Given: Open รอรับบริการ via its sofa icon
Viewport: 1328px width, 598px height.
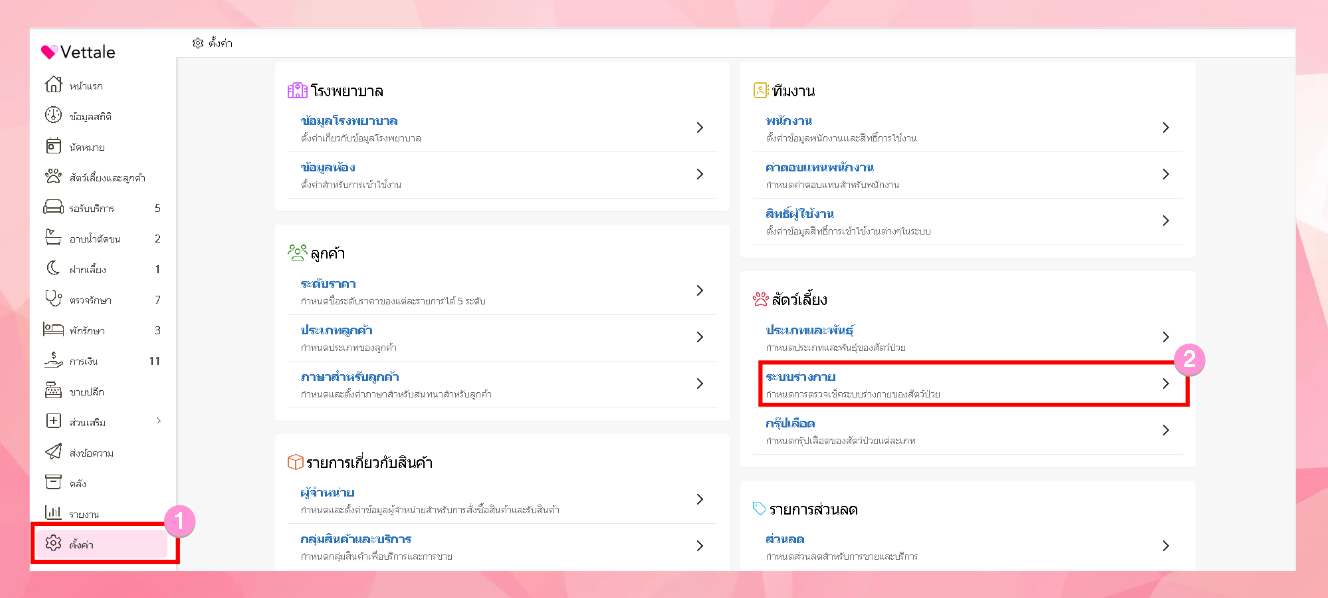Looking at the screenshot, I should pos(54,208).
